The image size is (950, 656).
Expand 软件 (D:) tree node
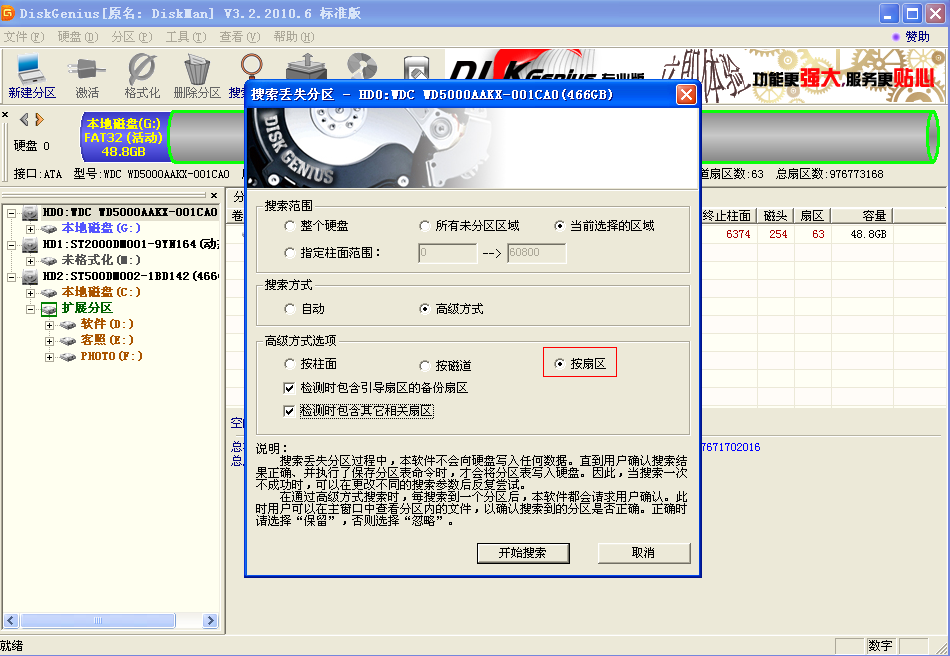pos(50,325)
